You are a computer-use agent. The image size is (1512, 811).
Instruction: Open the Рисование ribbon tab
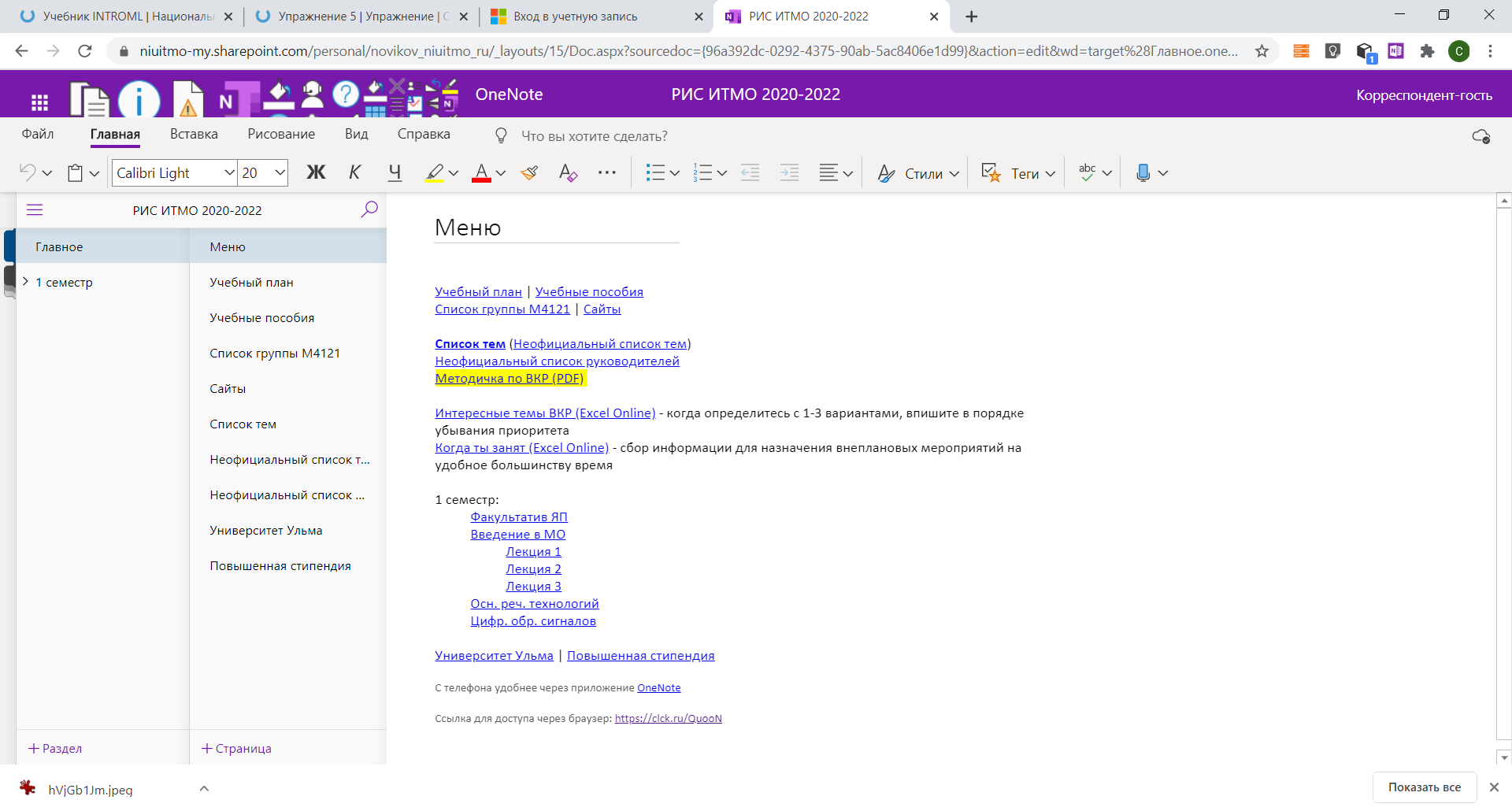click(x=280, y=134)
